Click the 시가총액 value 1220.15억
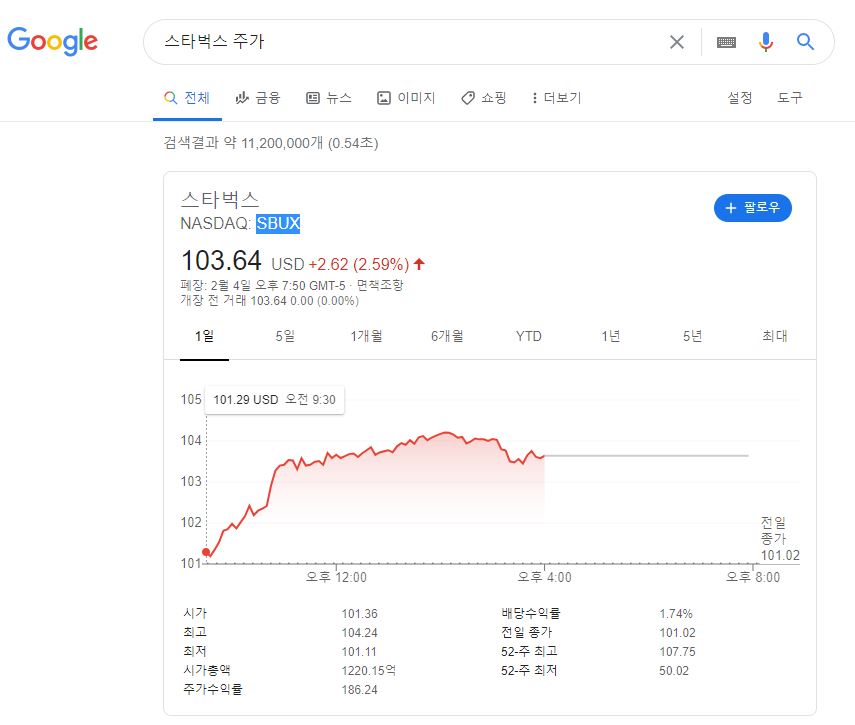This screenshot has width=855, height=725. click(369, 670)
